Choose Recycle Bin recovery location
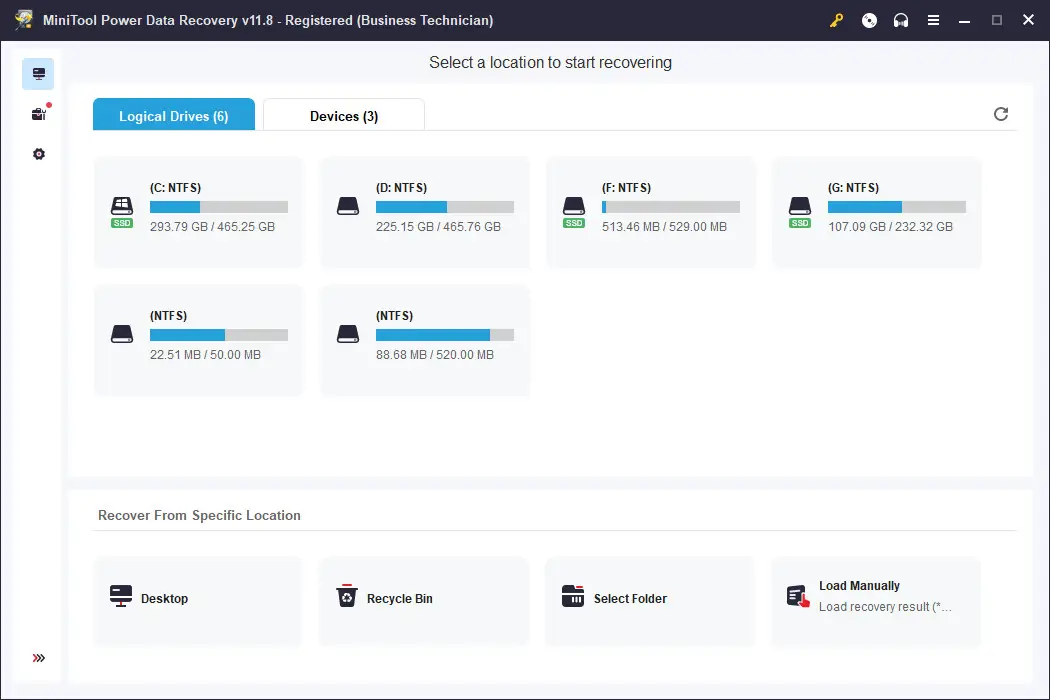The image size is (1050, 700). tap(424, 601)
